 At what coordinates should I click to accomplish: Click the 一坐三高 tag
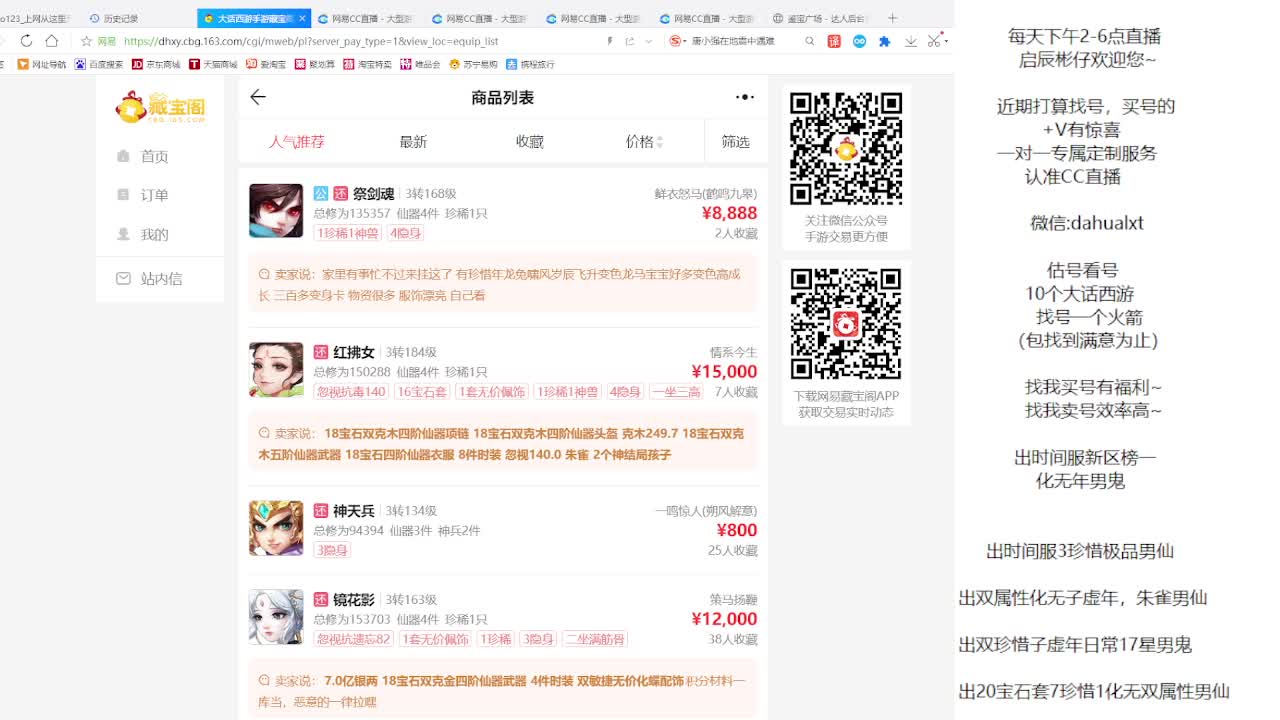pos(676,392)
